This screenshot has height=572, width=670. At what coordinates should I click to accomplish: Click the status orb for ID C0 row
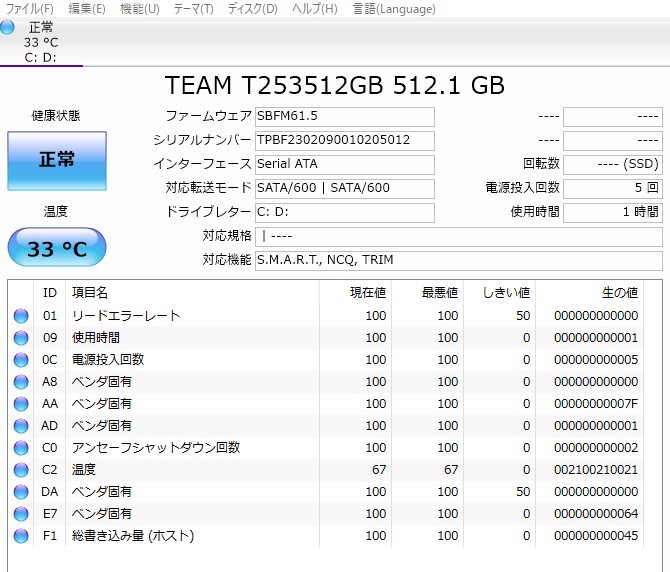click(x=21, y=448)
